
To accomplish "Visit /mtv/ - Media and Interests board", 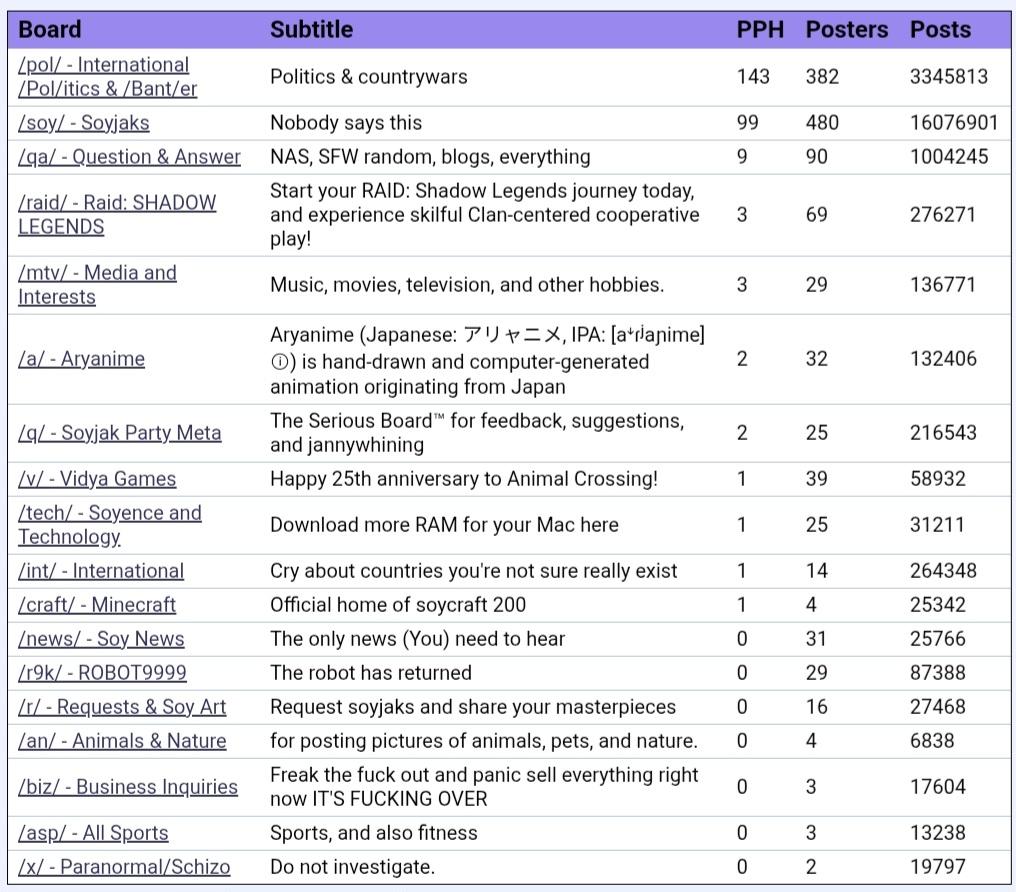I will pyautogui.click(x=97, y=284).
